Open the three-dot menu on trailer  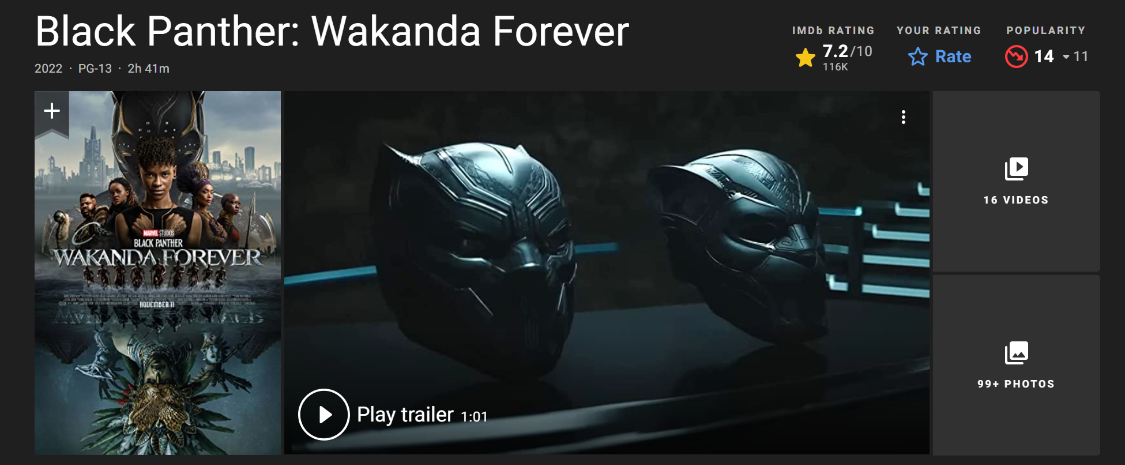903,117
